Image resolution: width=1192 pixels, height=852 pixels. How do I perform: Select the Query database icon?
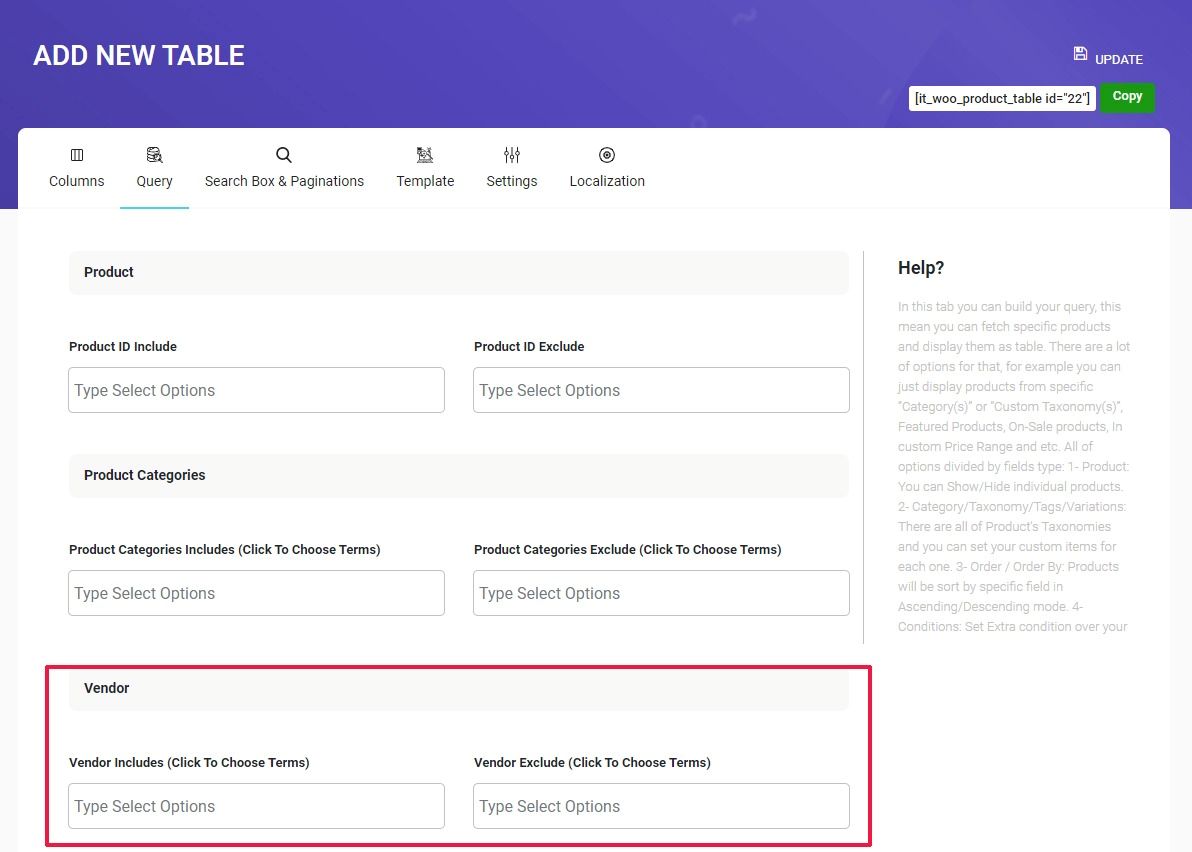[154, 155]
